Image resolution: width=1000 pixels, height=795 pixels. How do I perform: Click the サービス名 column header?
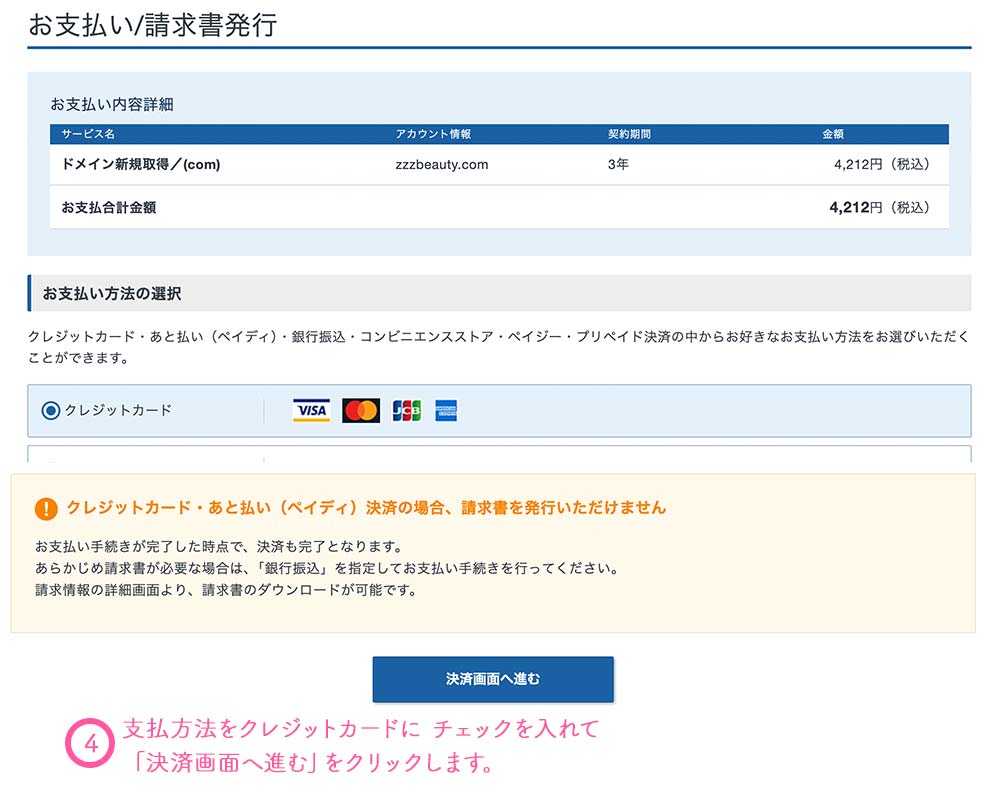[88, 134]
